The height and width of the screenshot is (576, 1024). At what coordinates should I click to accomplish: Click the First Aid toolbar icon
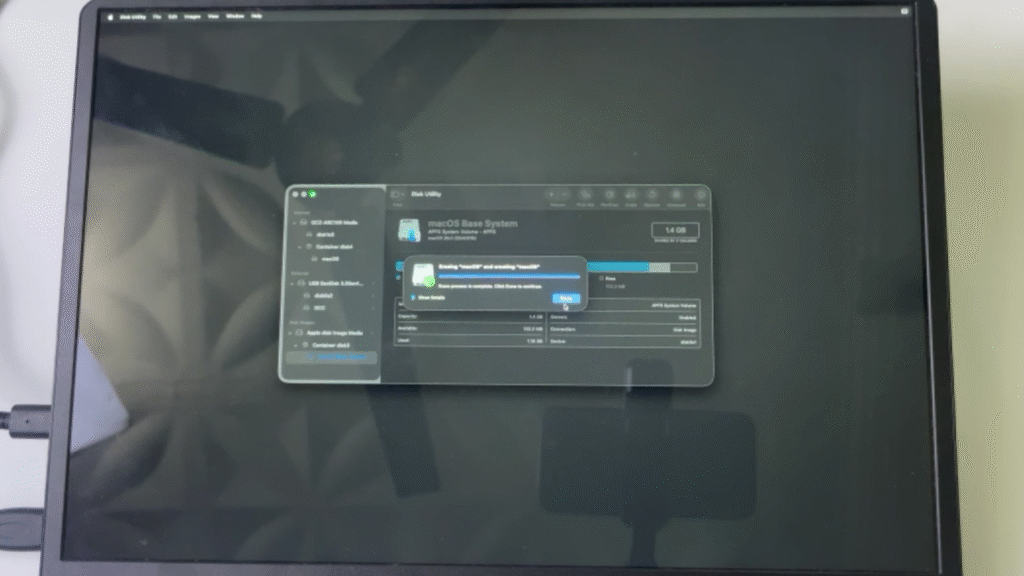coord(585,195)
